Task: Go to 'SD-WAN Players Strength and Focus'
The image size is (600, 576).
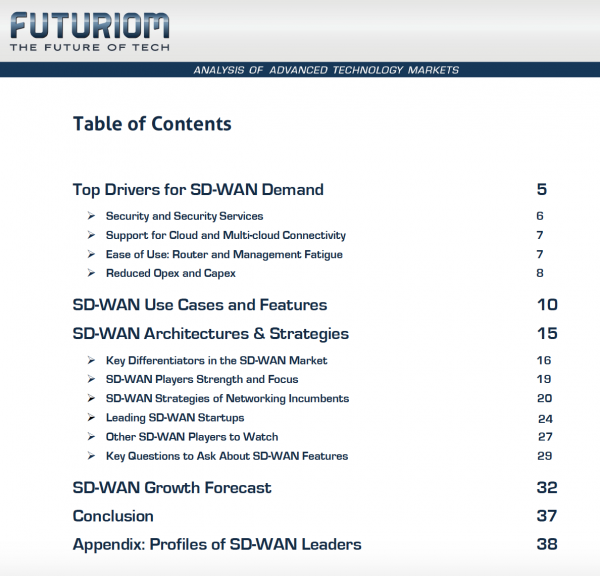Action: [x=202, y=379]
